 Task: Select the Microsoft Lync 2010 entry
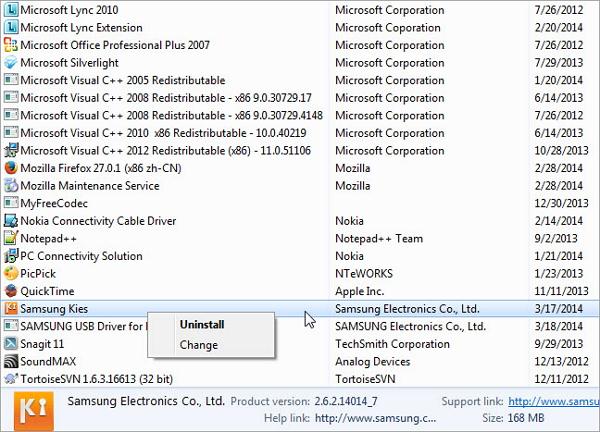coord(69,10)
